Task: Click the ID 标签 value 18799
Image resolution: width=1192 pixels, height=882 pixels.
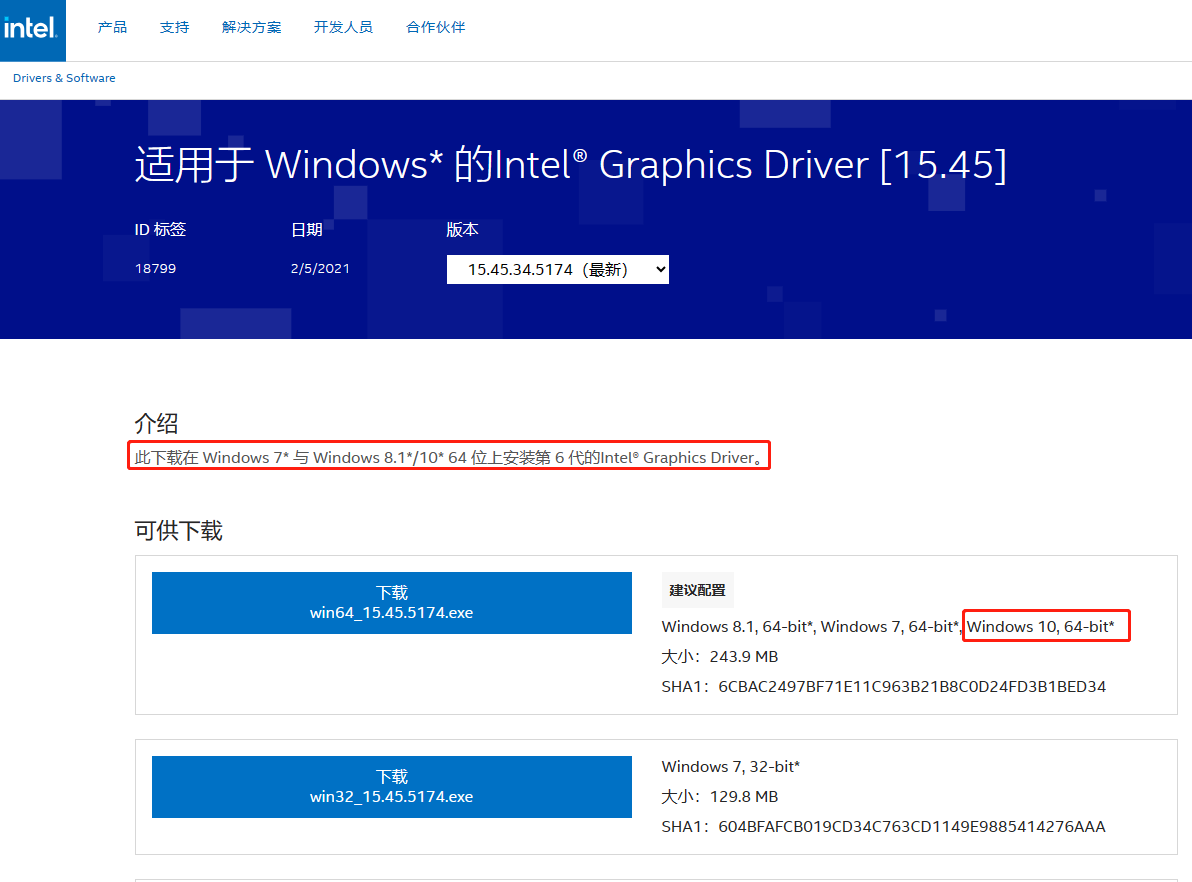Action: [x=155, y=268]
